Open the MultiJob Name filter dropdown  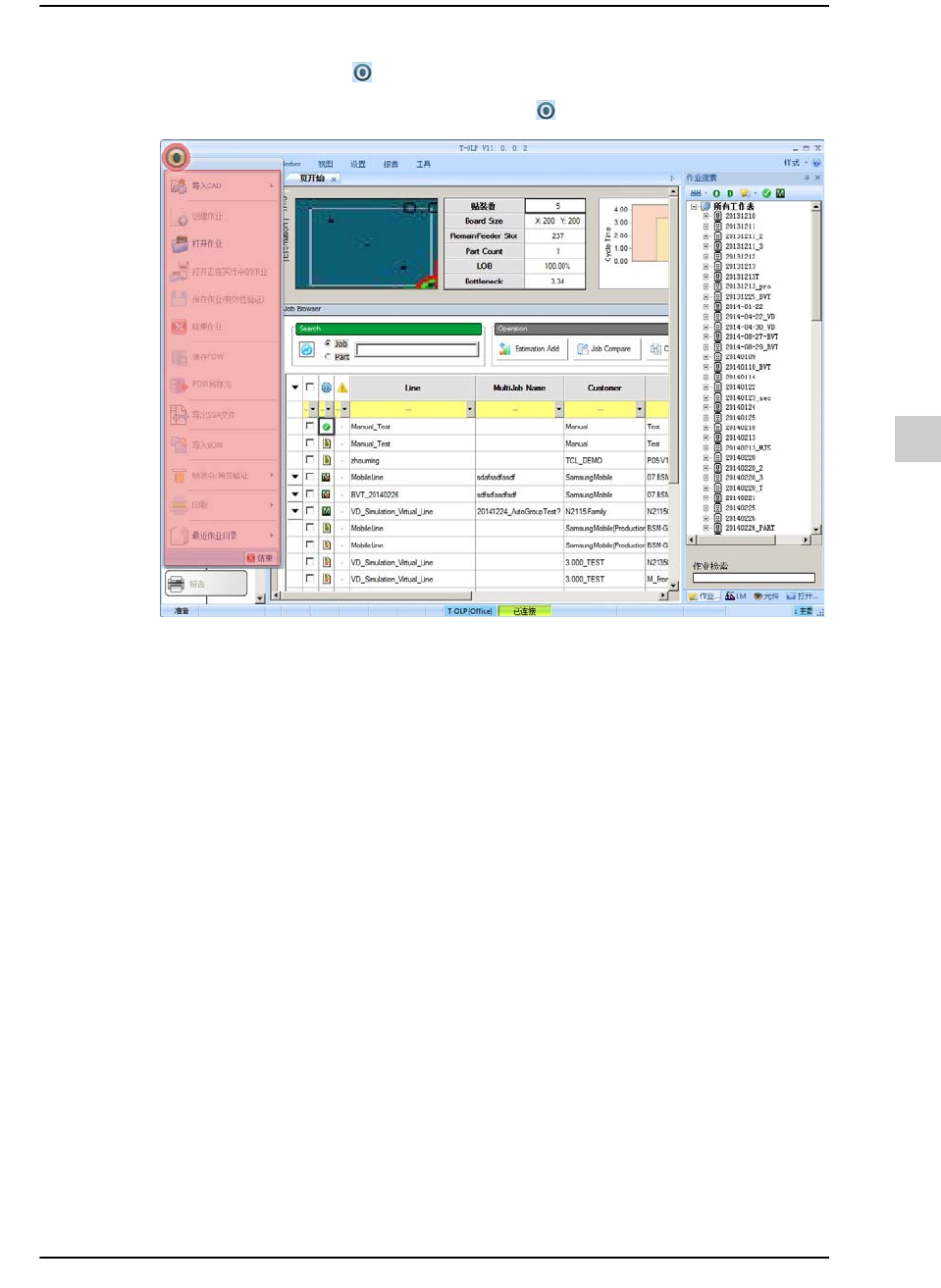[559, 409]
